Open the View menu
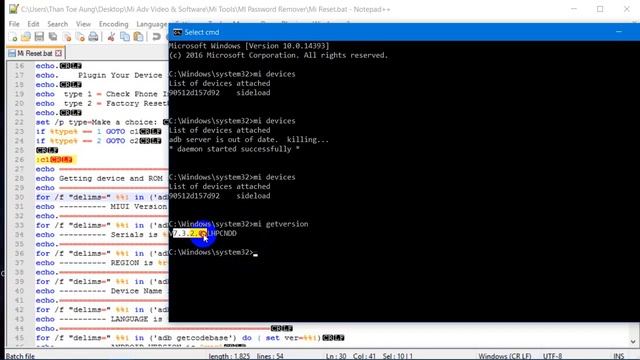The height and width of the screenshot is (360, 640). coord(83,24)
